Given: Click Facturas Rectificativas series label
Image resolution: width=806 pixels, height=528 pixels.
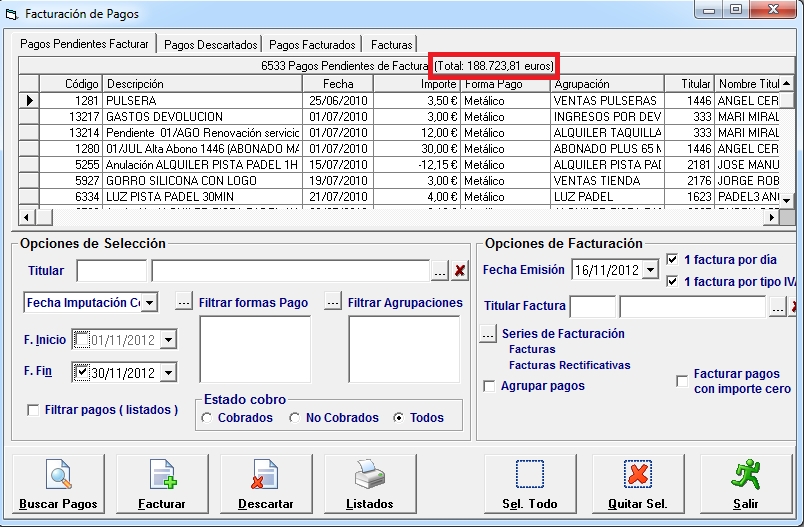Looking at the screenshot, I should pos(570,365).
